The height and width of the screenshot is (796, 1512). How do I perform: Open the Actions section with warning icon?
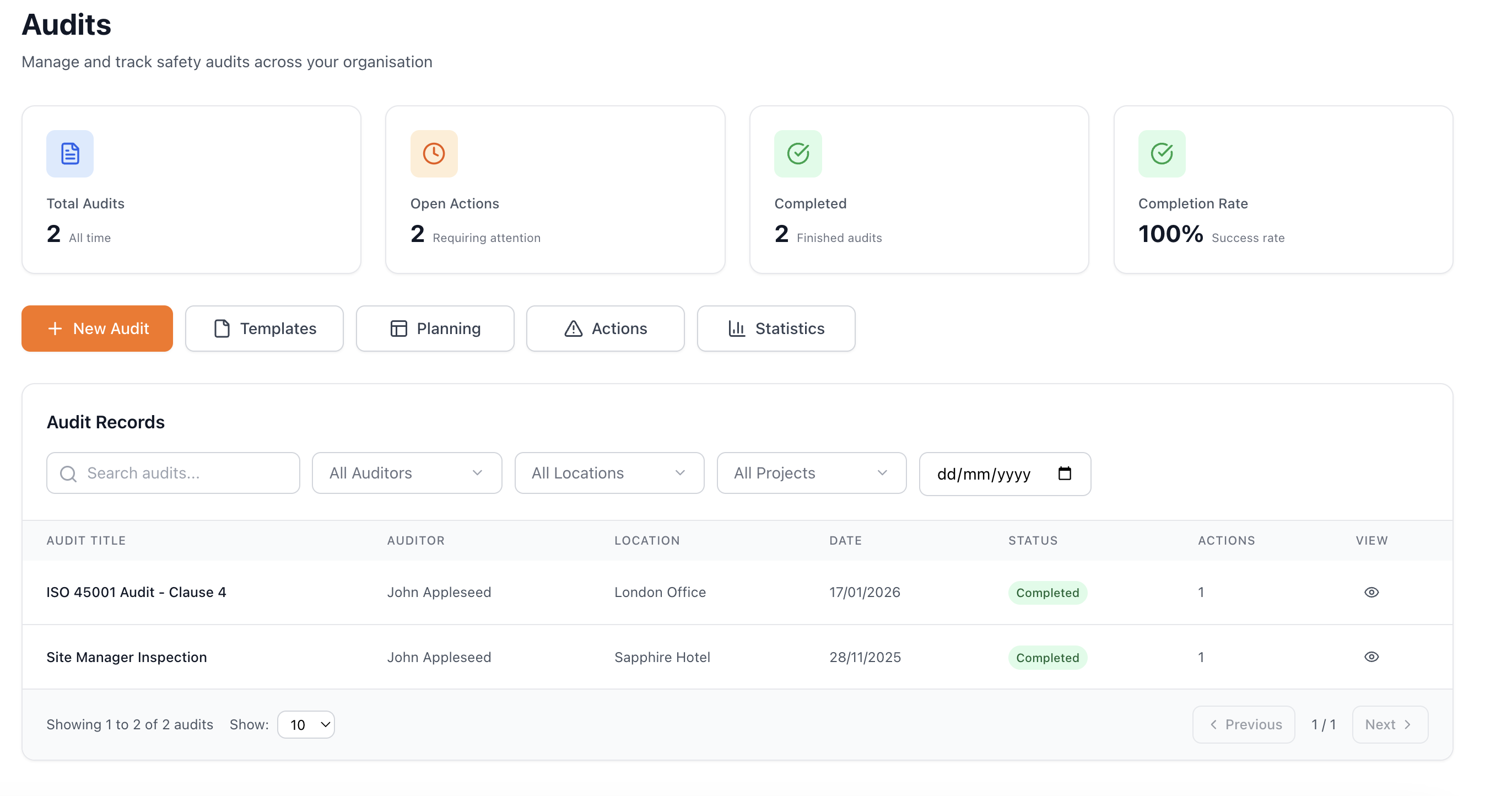point(605,328)
